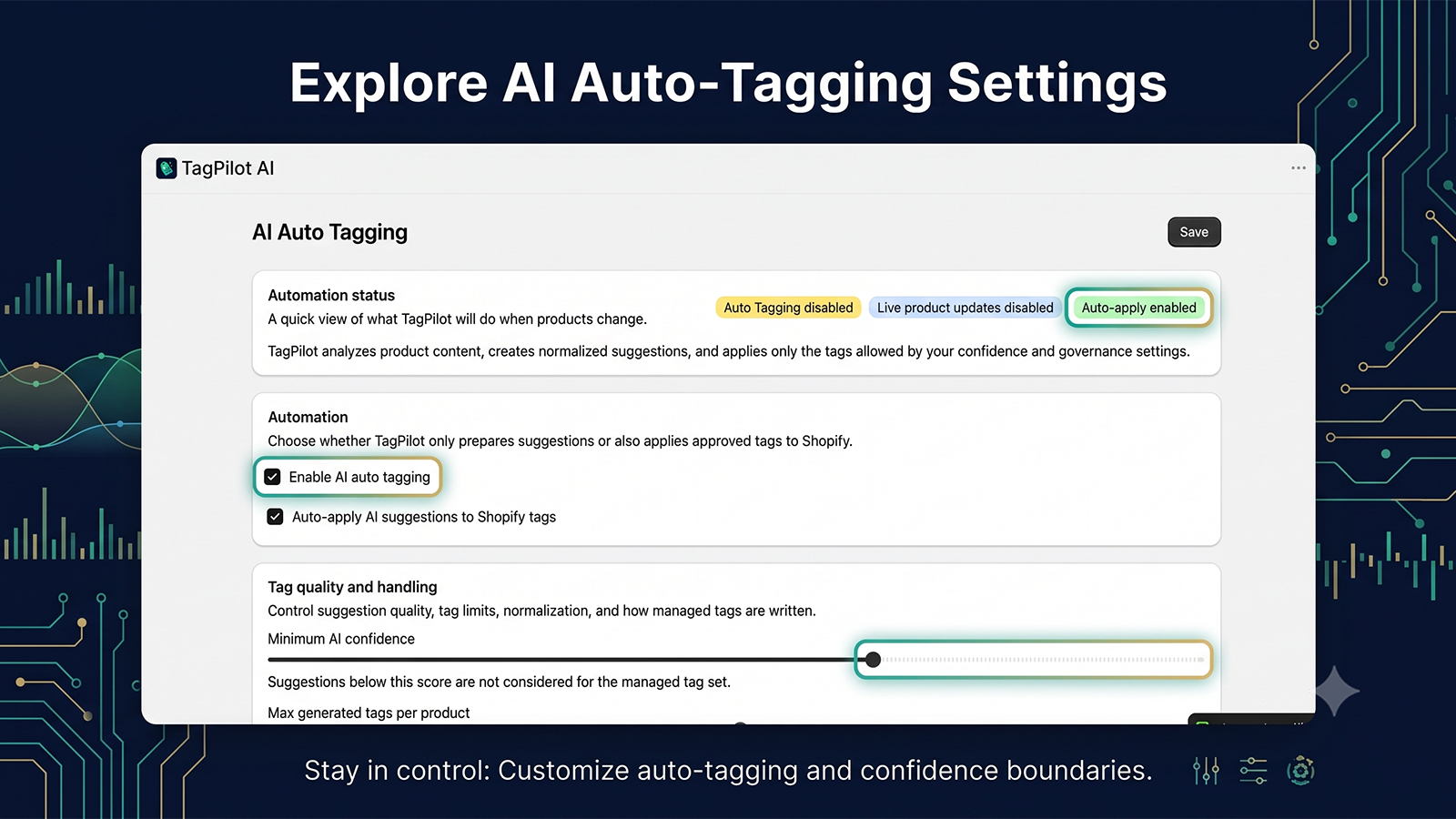Viewport: 1456px width, 819px height.
Task: Open the three-dot more options menu
Action: click(x=1299, y=168)
